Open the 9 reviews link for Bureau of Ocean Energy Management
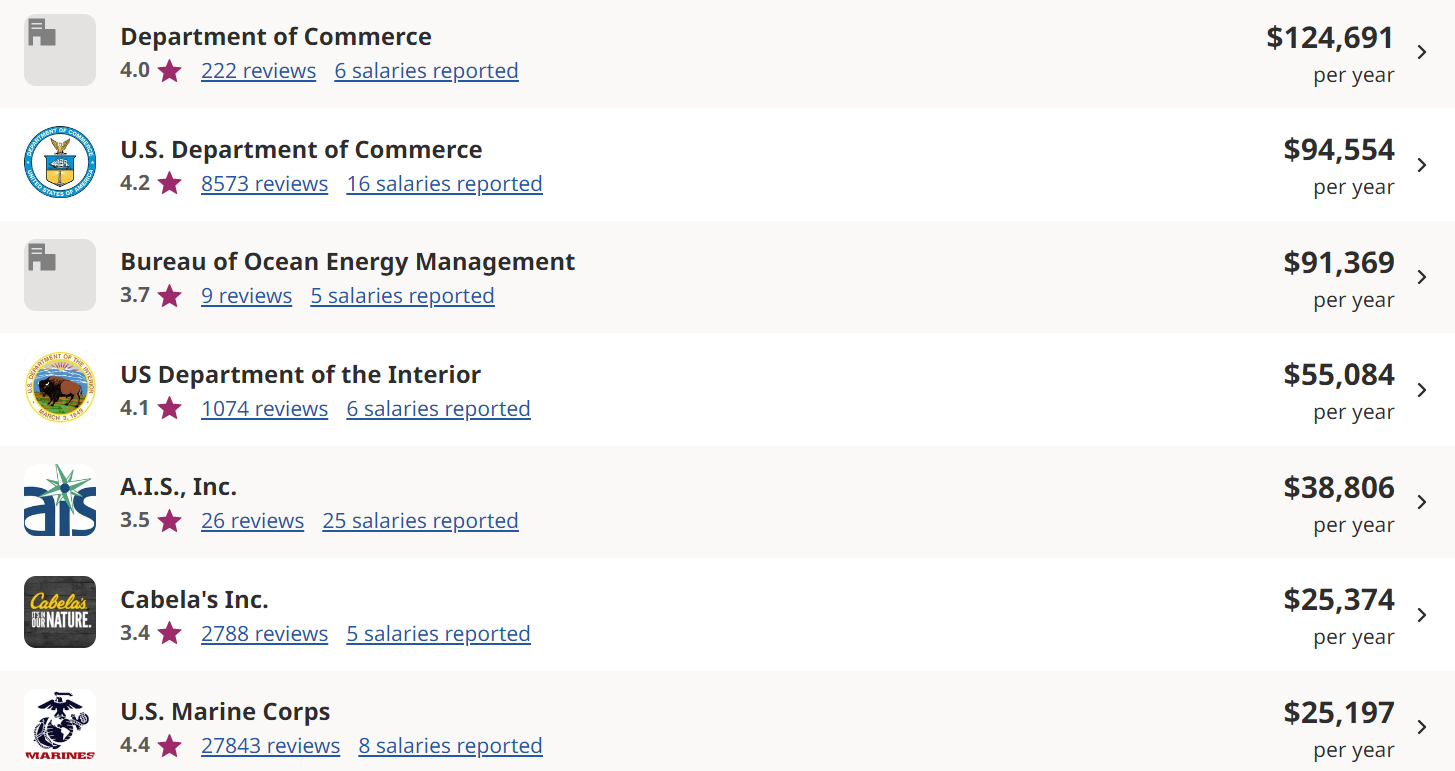The width and height of the screenshot is (1455, 771). (246, 296)
